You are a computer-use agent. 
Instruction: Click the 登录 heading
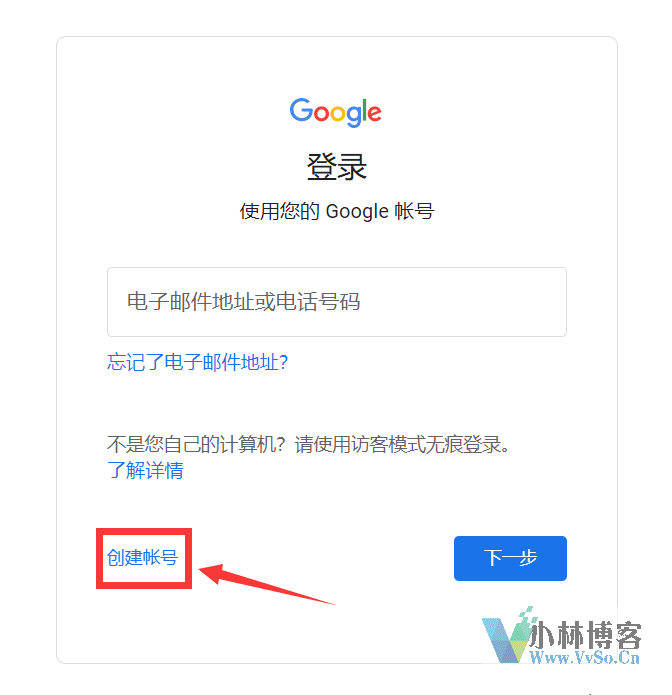[x=337, y=167]
